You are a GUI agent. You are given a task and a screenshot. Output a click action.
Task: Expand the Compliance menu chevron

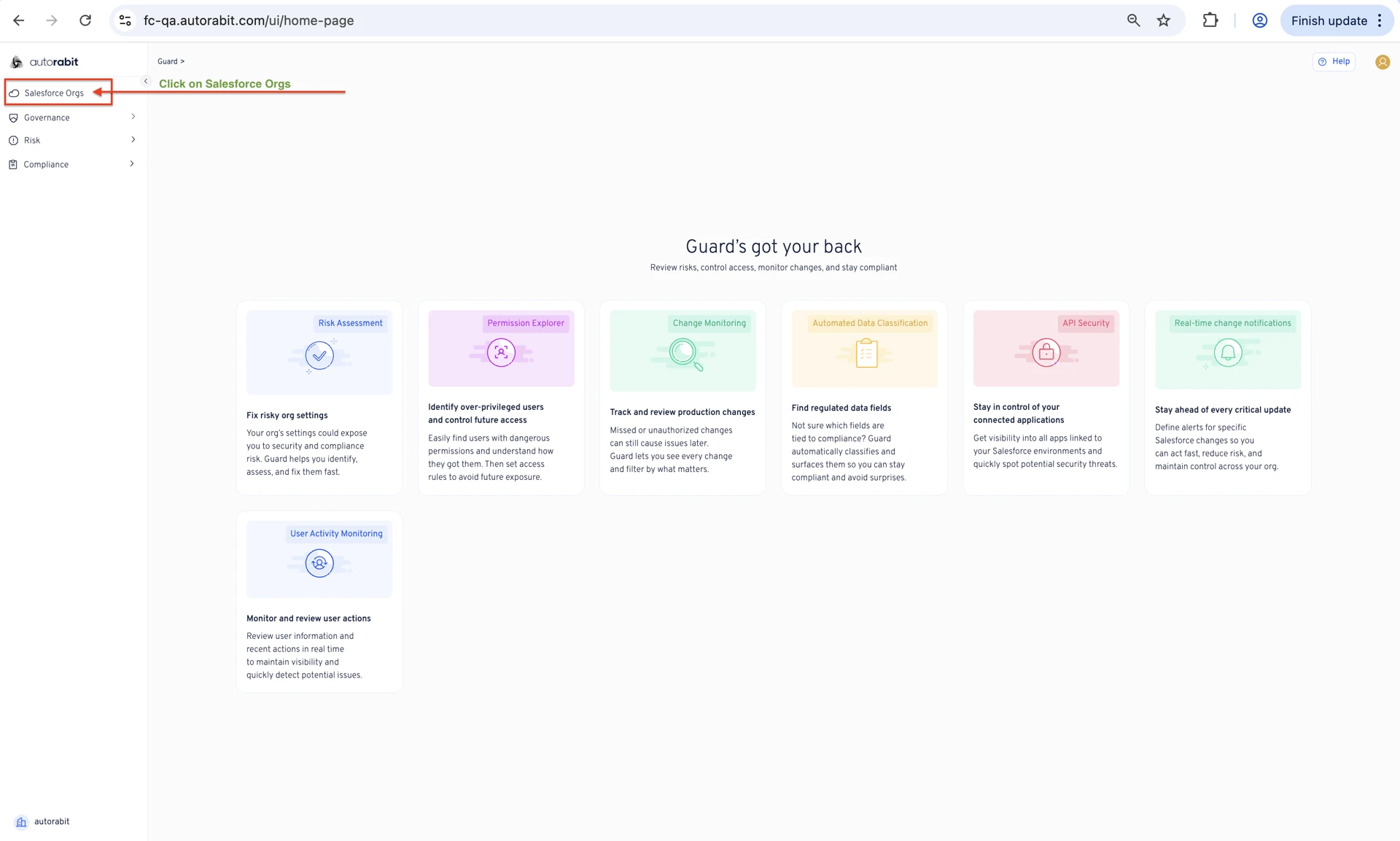[132, 164]
